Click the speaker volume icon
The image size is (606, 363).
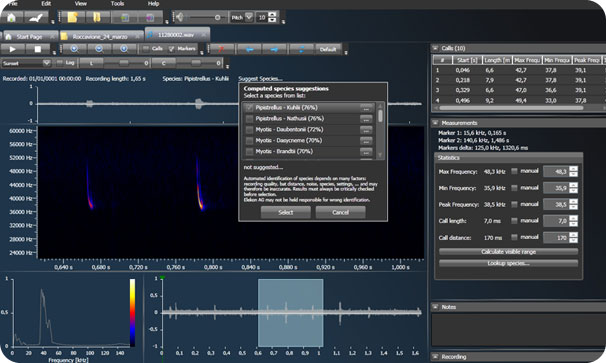(x=180, y=17)
